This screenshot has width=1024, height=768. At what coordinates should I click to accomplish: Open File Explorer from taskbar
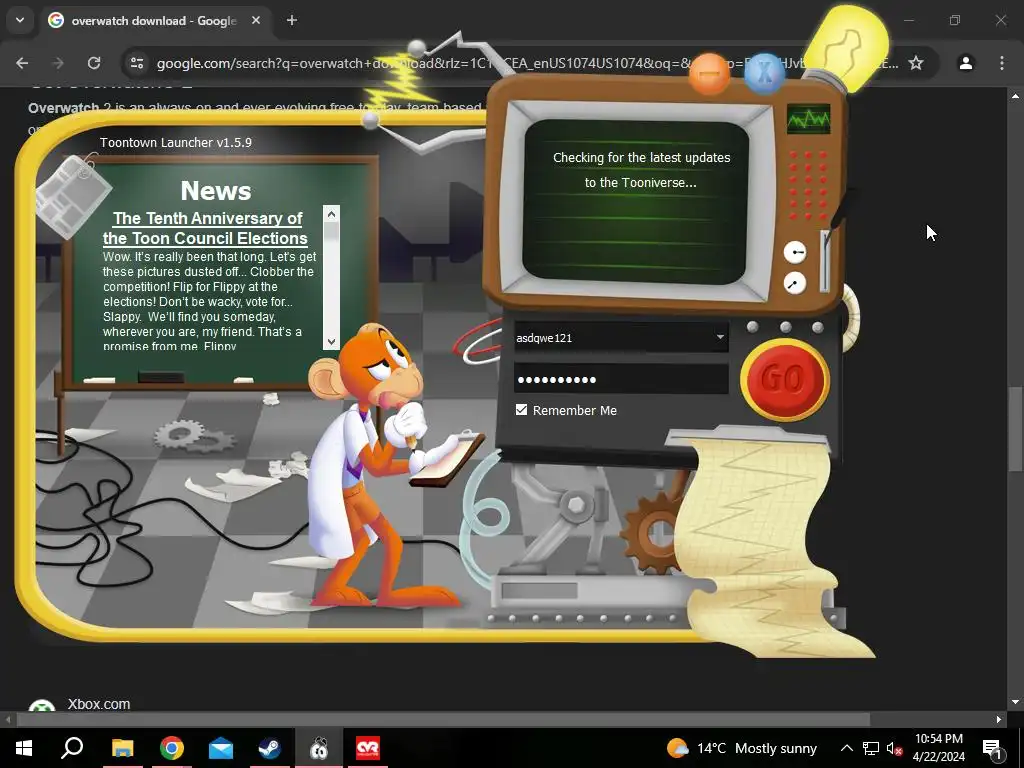coord(122,748)
